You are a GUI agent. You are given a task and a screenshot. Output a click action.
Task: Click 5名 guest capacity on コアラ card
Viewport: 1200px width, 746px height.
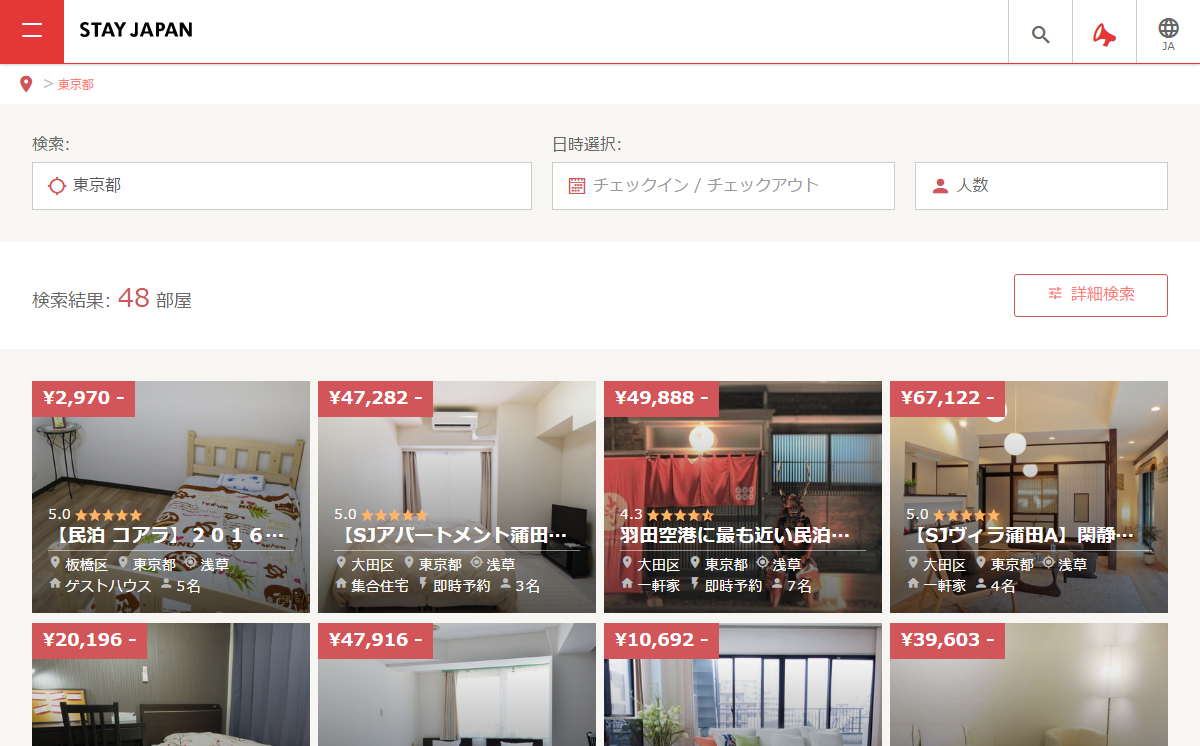pyautogui.click(x=188, y=586)
